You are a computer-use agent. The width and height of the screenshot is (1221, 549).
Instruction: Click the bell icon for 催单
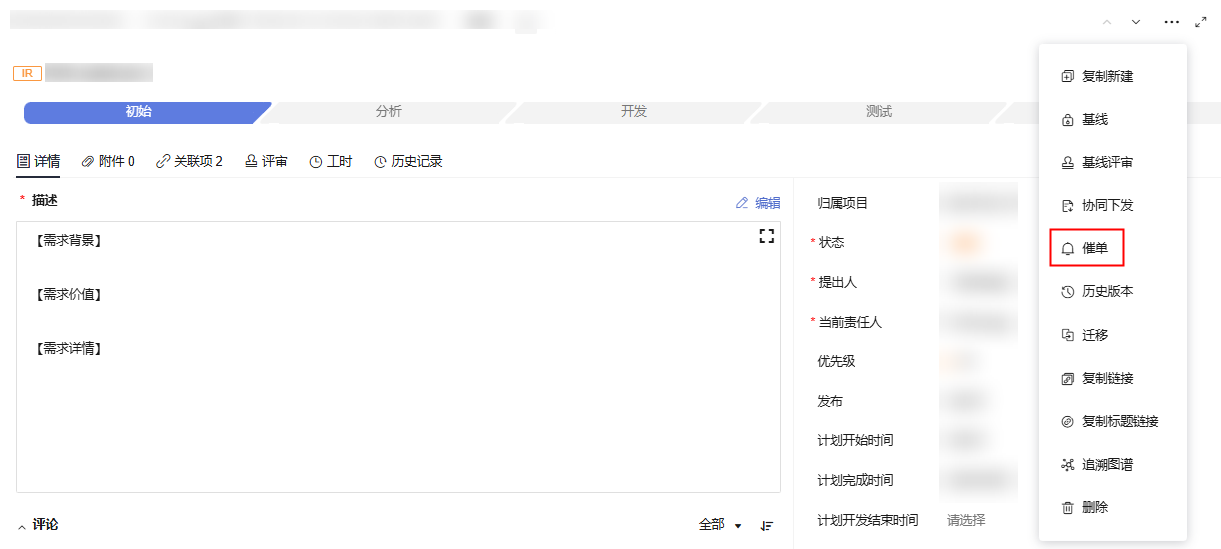coord(1067,249)
